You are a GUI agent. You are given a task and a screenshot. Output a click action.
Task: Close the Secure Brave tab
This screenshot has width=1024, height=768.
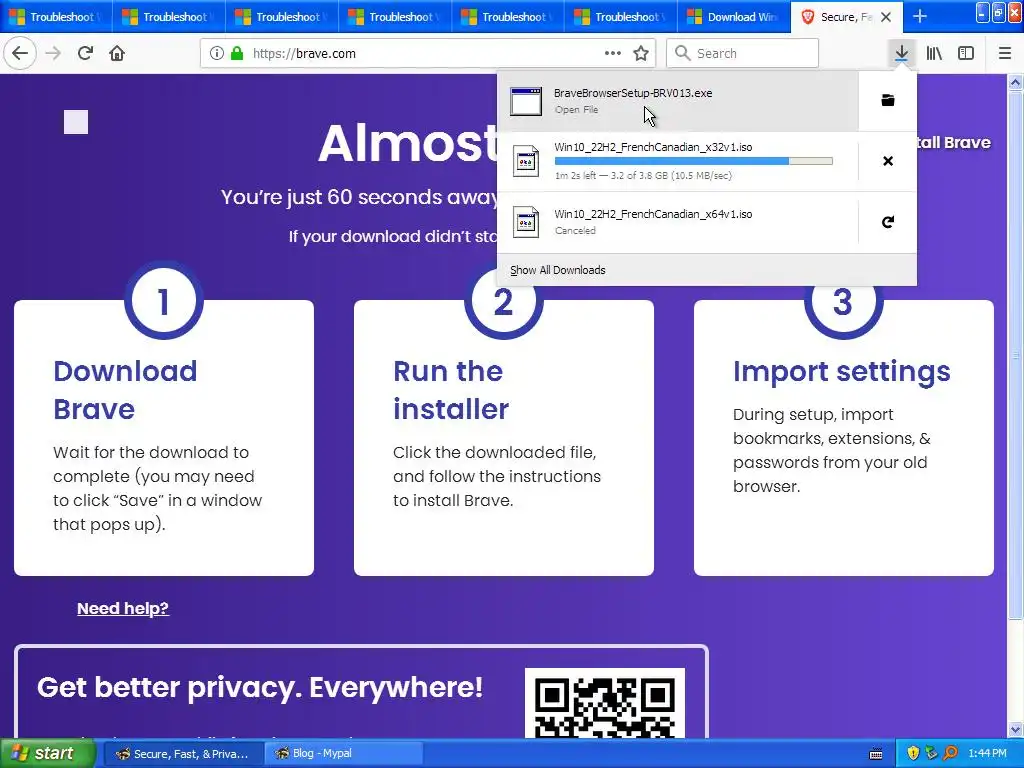pyautogui.click(x=886, y=17)
